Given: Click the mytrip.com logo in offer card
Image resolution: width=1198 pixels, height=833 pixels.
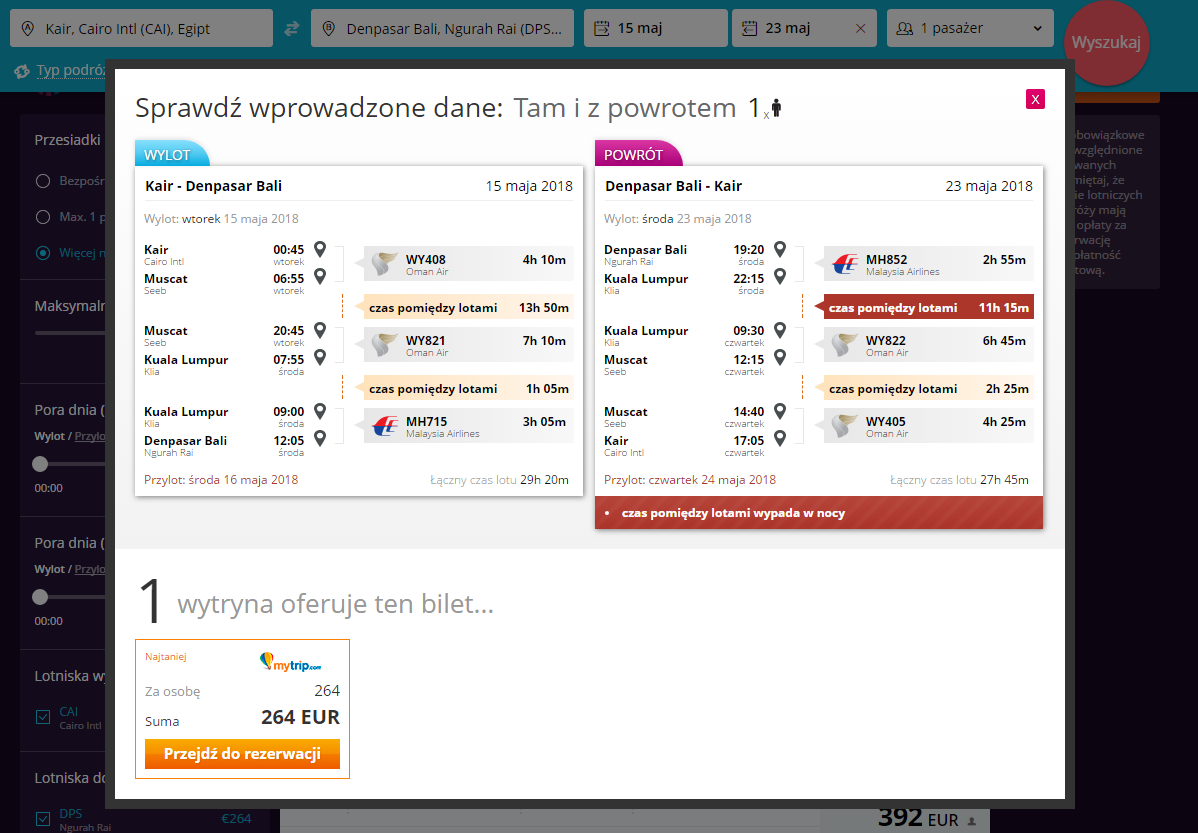Looking at the screenshot, I should click(x=290, y=663).
